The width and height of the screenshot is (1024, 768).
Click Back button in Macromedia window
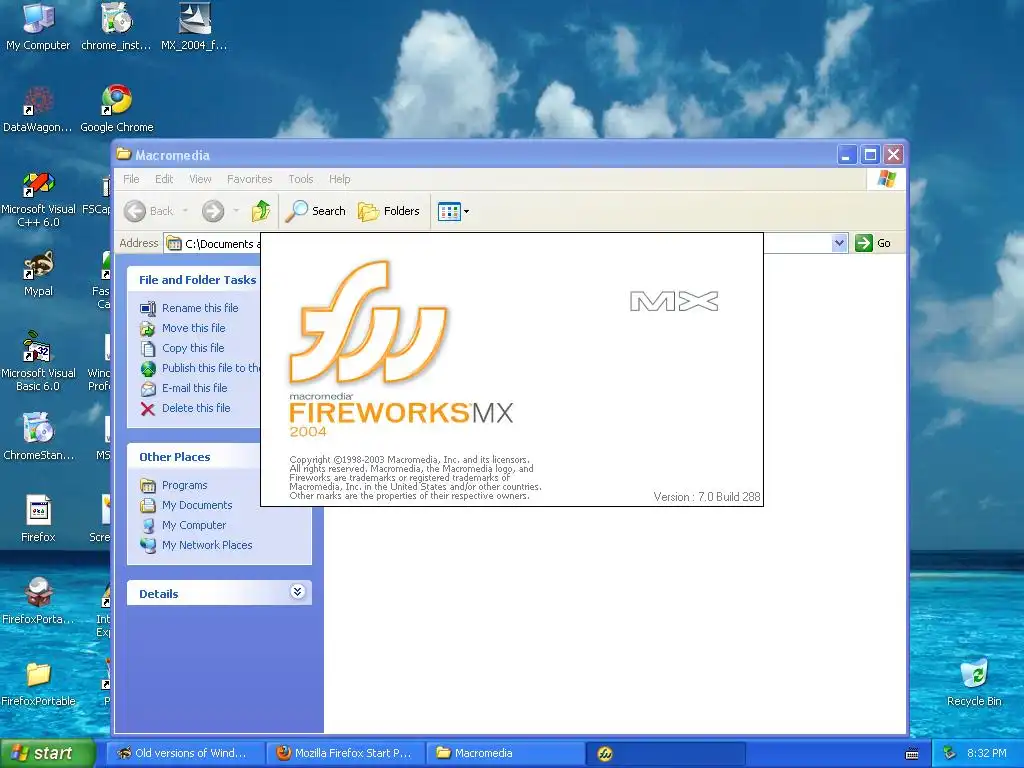tap(149, 211)
